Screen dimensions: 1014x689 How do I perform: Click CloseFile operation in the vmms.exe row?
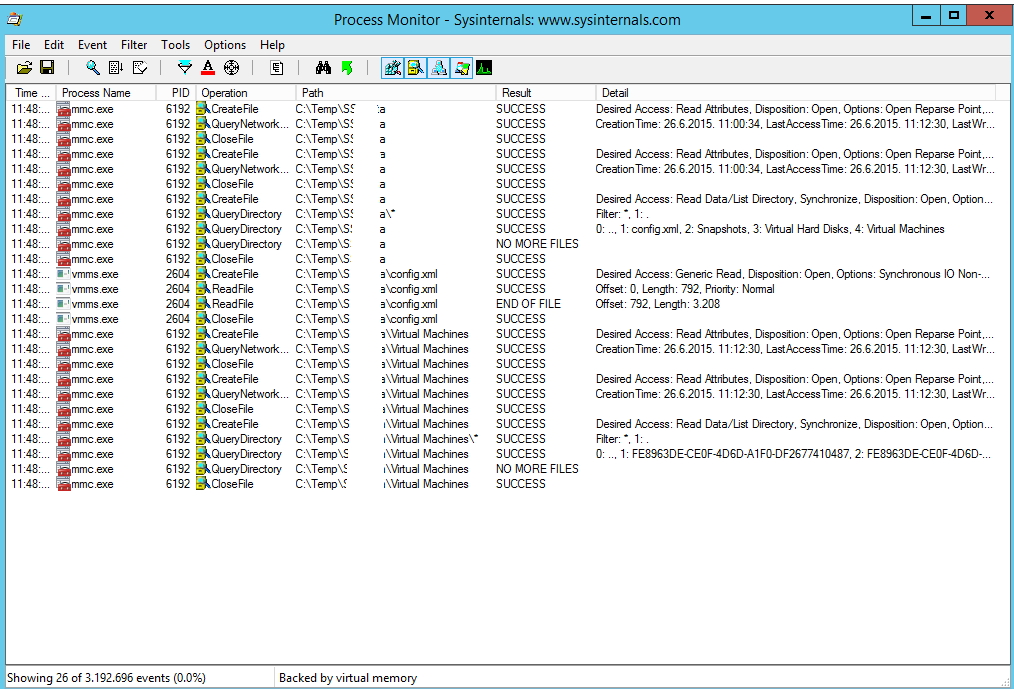(x=233, y=319)
